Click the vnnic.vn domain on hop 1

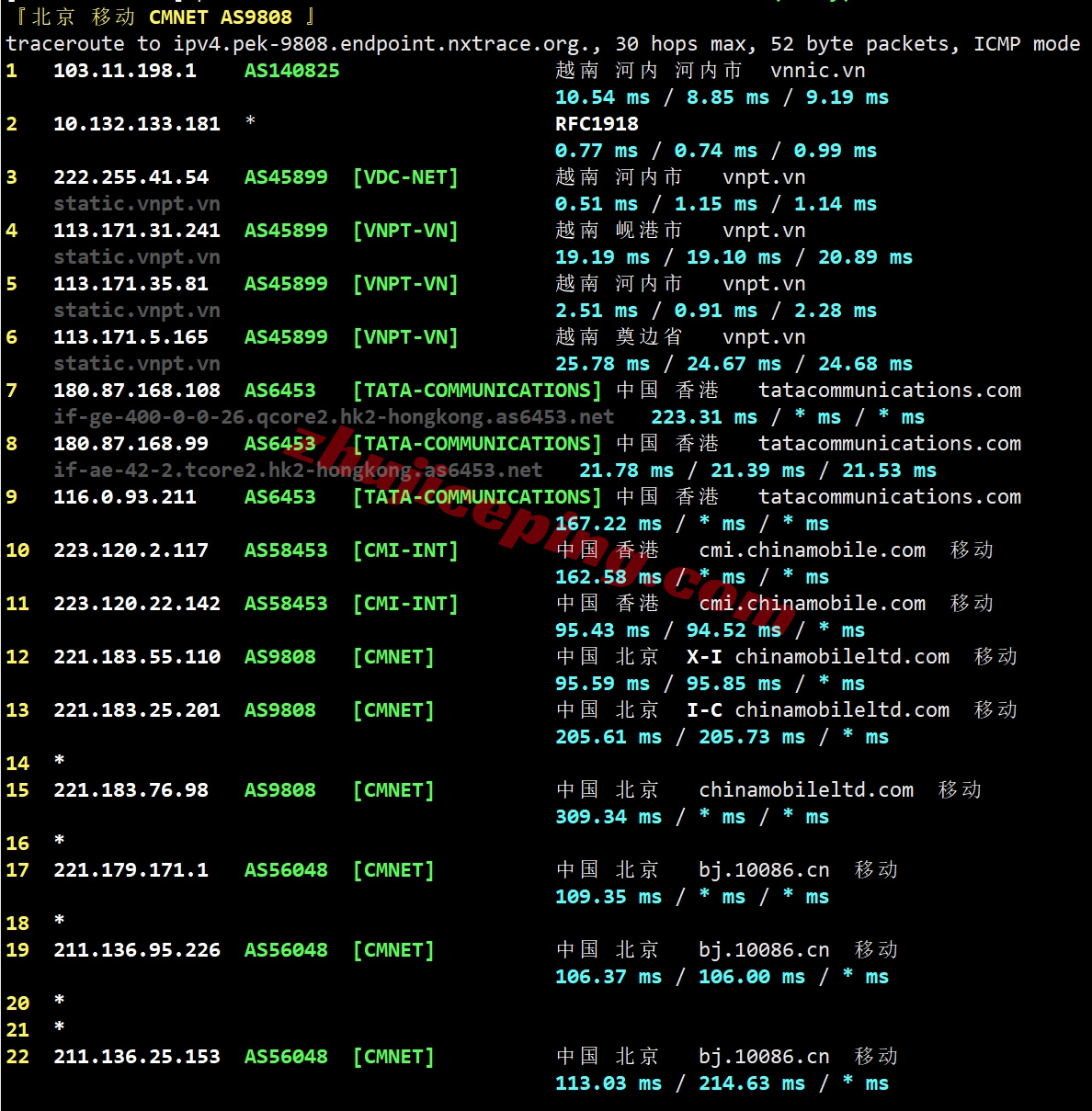coord(818,71)
